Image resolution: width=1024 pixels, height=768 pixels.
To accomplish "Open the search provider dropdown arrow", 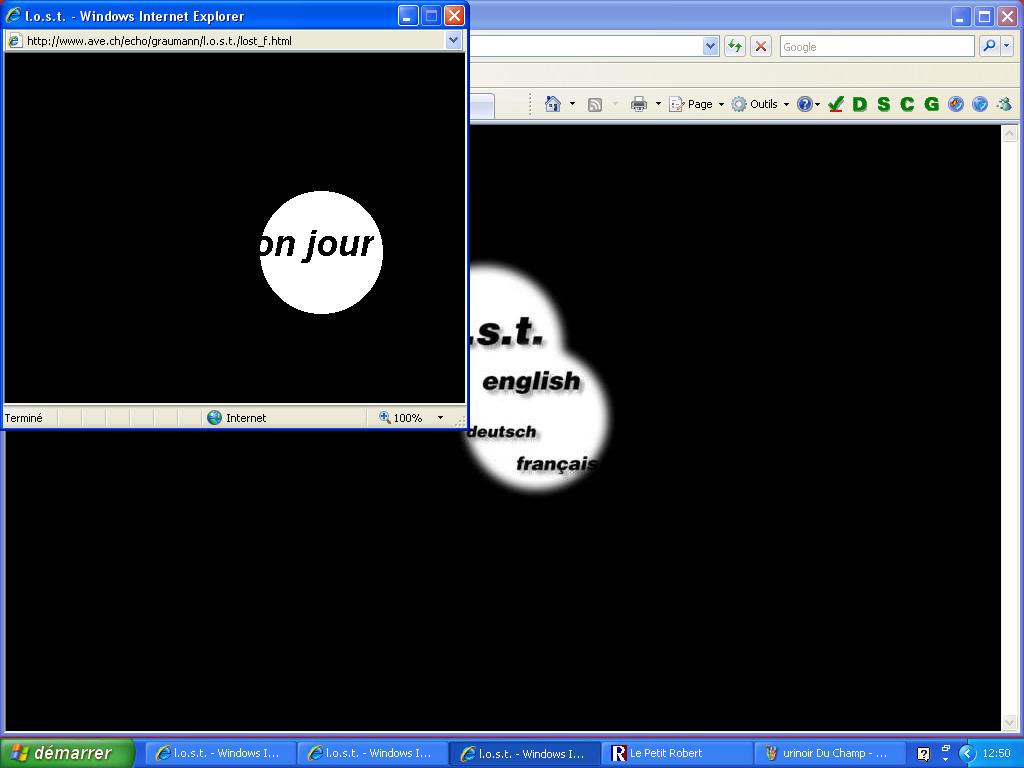I will [1006, 46].
